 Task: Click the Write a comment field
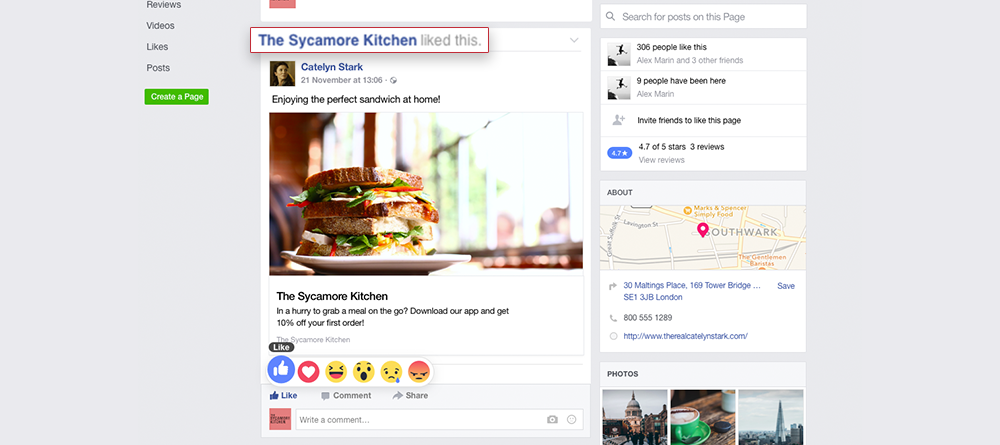[439, 419]
